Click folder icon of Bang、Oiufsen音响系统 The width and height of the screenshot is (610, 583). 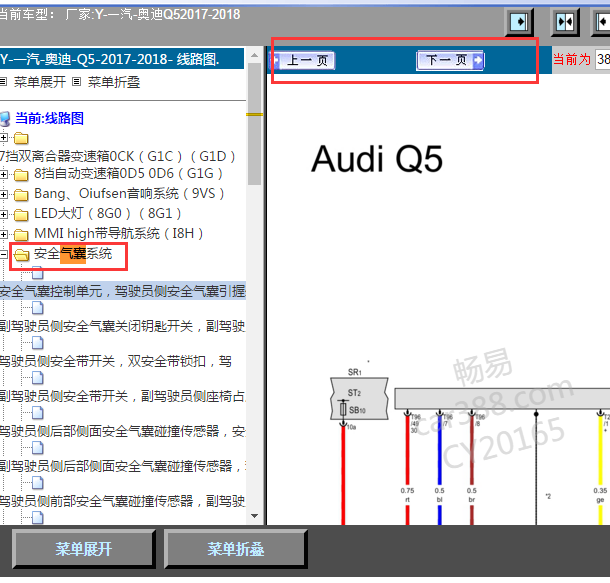[21, 194]
